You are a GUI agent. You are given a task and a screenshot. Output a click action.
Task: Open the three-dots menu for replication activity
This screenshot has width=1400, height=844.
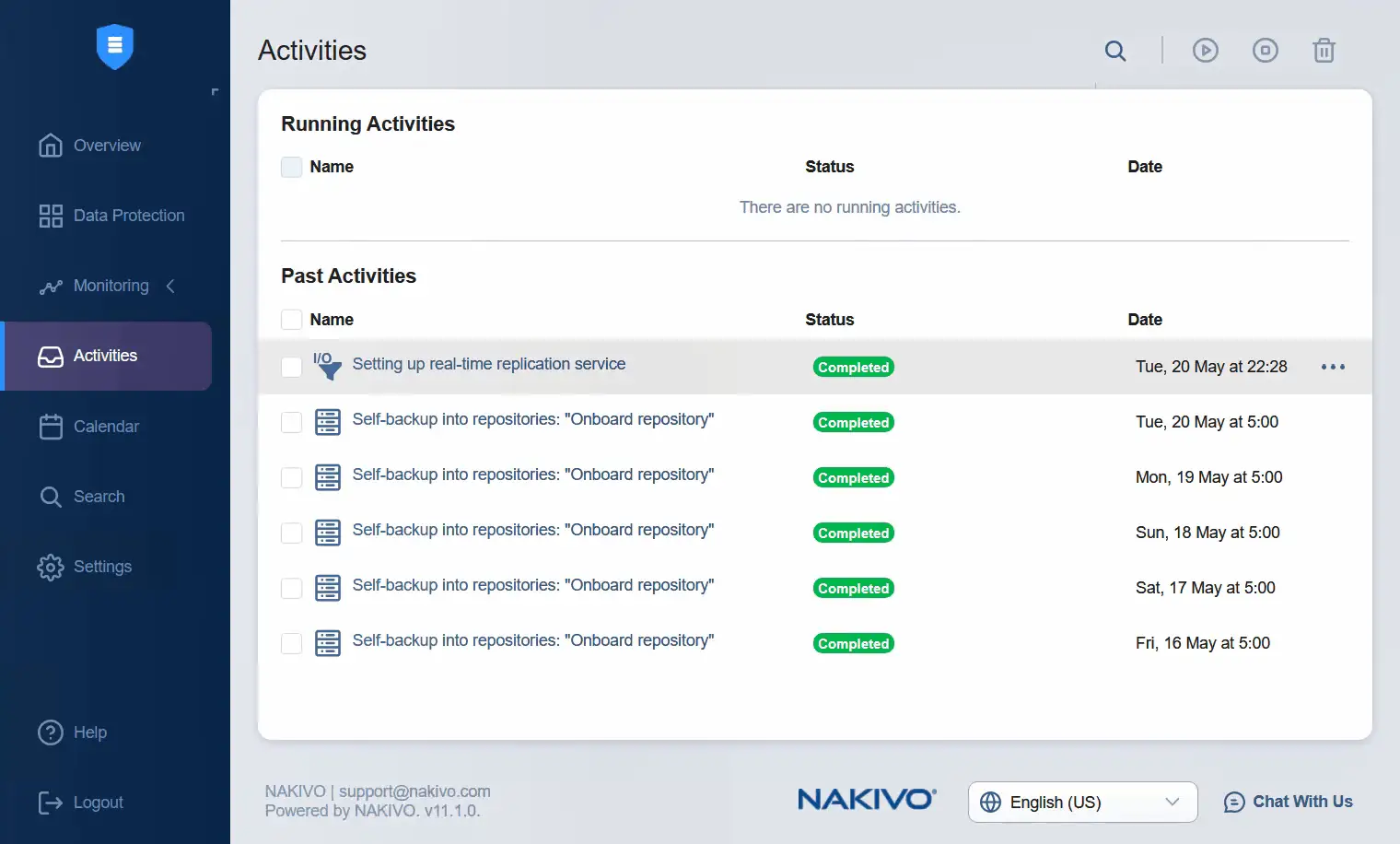pos(1333,367)
